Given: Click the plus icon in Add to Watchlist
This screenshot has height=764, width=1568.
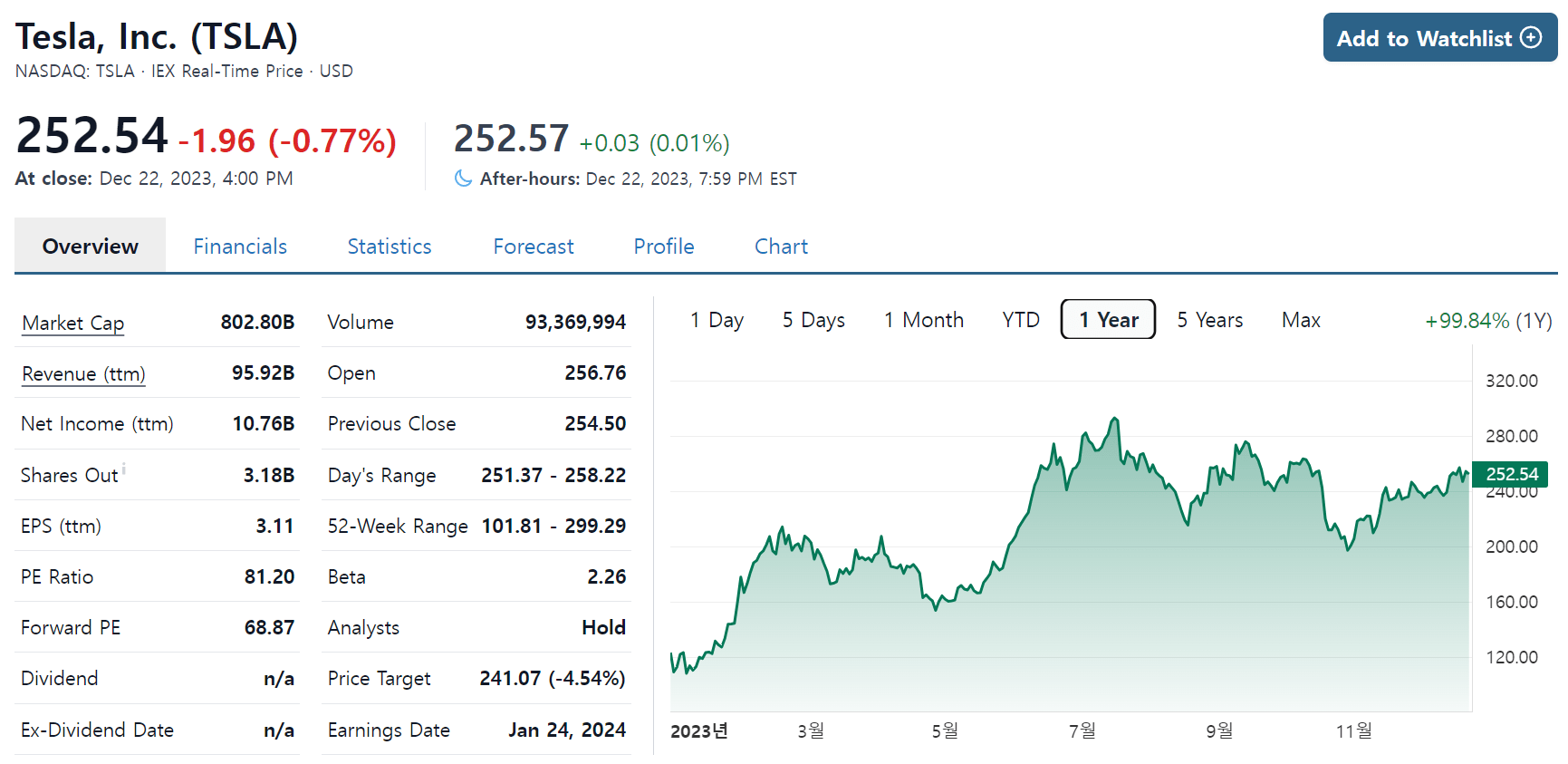Looking at the screenshot, I should [1531, 37].
